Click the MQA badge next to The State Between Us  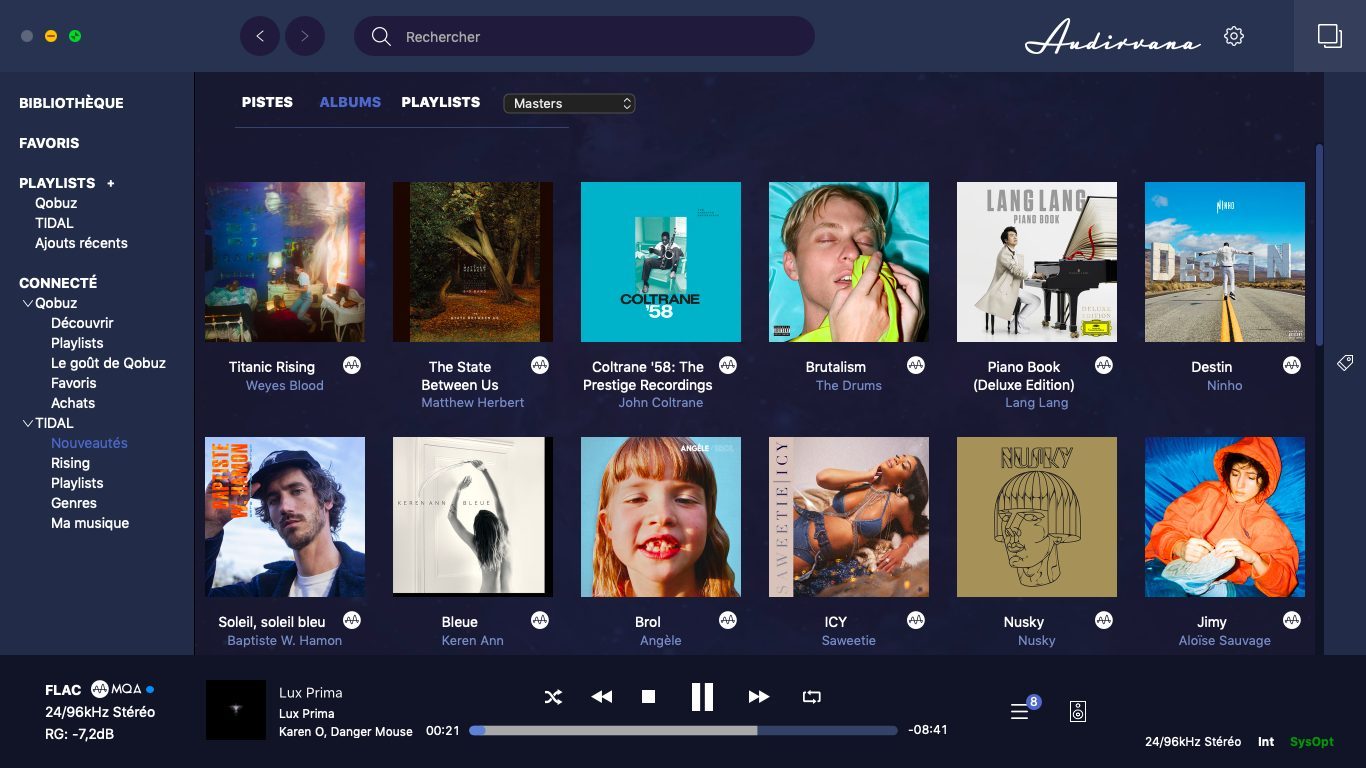[x=540, y=365]
